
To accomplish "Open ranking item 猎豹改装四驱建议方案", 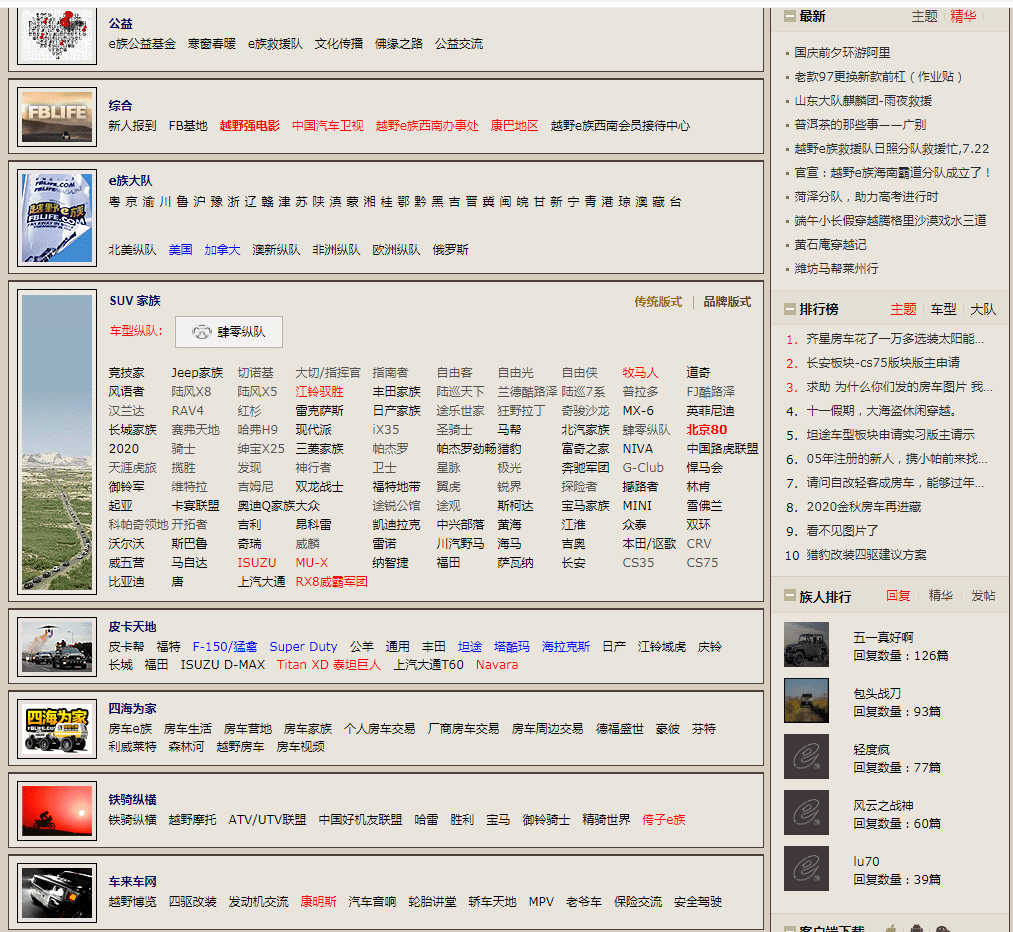I will tap(866, 555).
